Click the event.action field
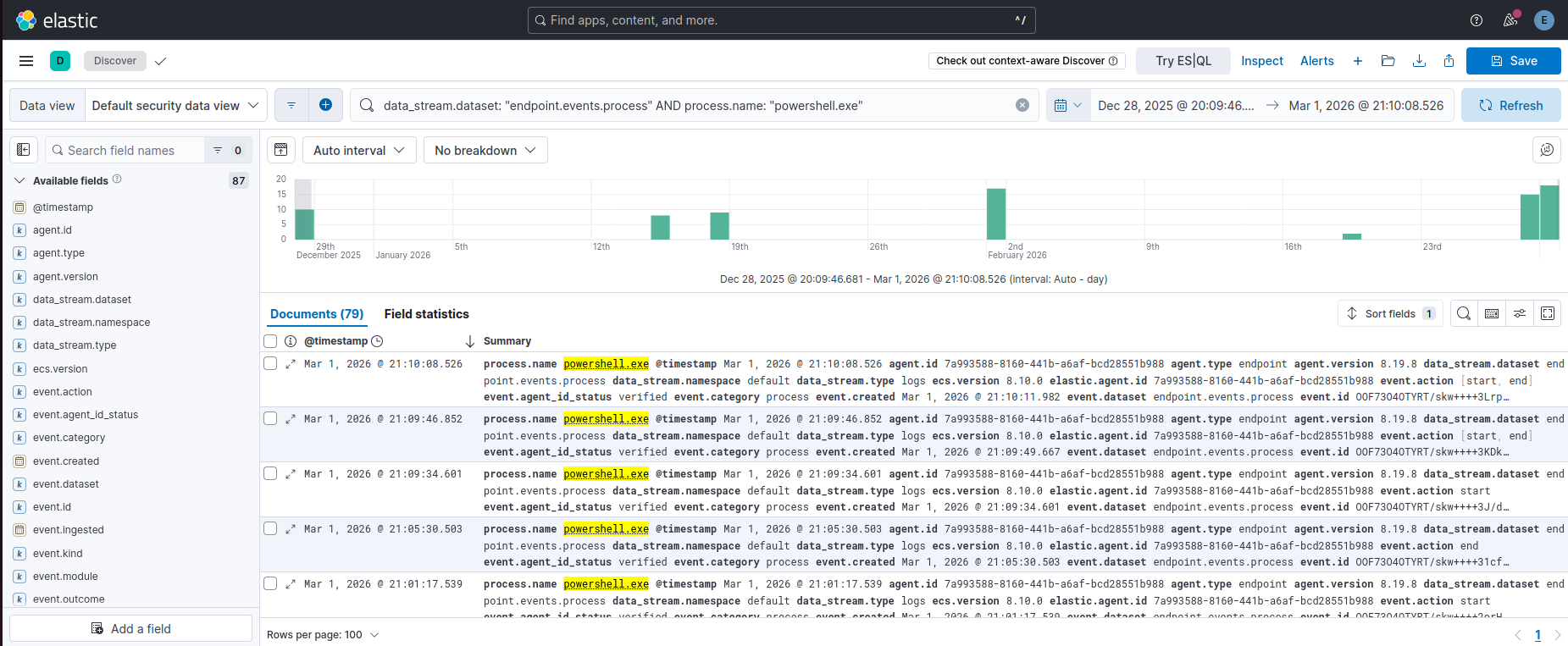Viewport: 1568px width, 646px height. (x=63, y=391)
